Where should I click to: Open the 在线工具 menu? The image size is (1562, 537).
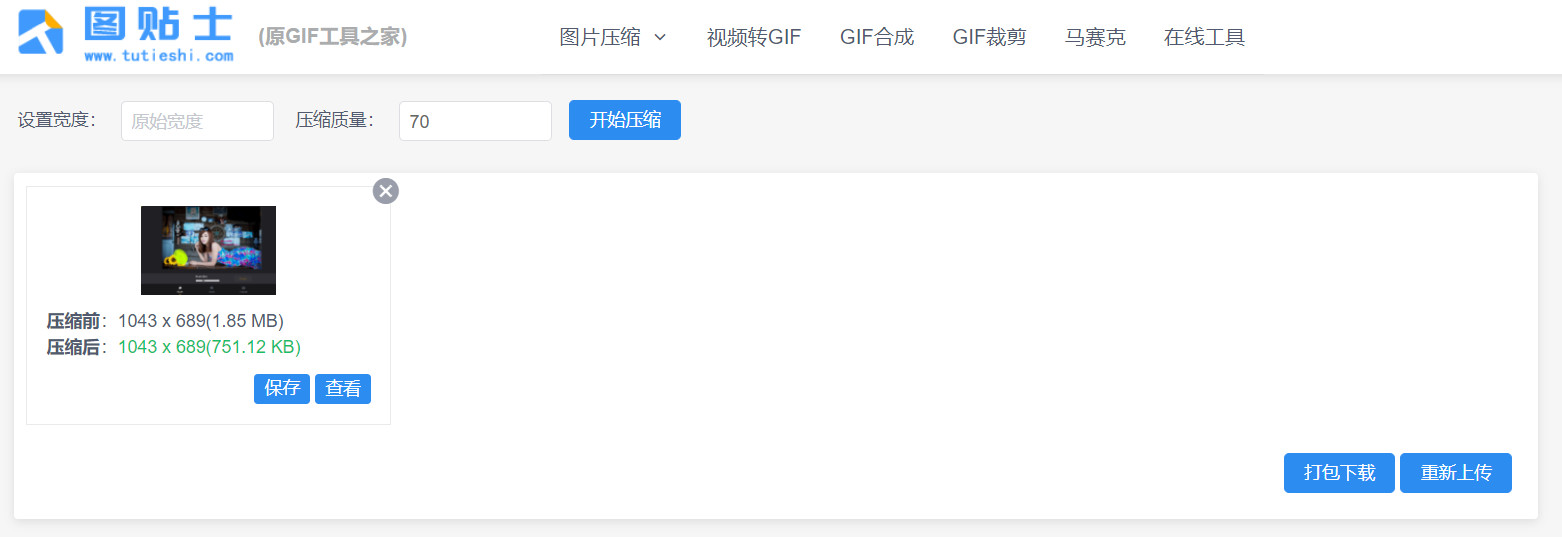pyautogui.click(x=1204, y=38)
